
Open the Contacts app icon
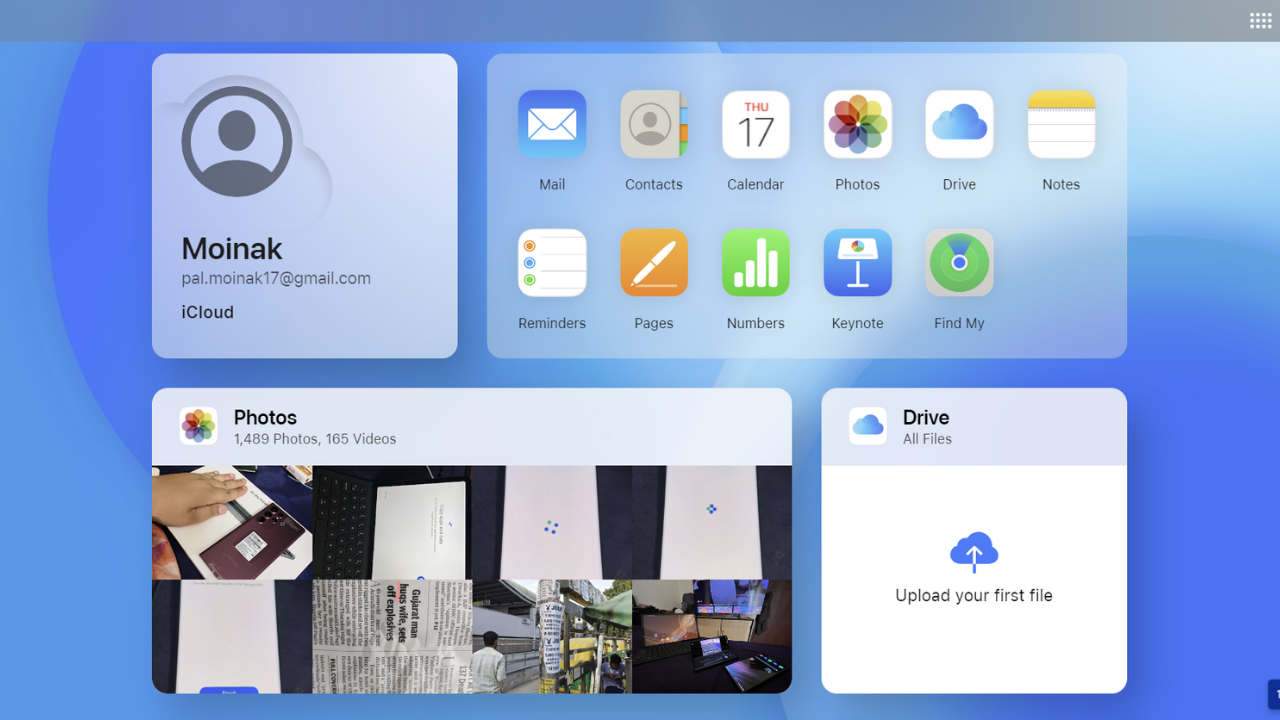click(653, 124)
